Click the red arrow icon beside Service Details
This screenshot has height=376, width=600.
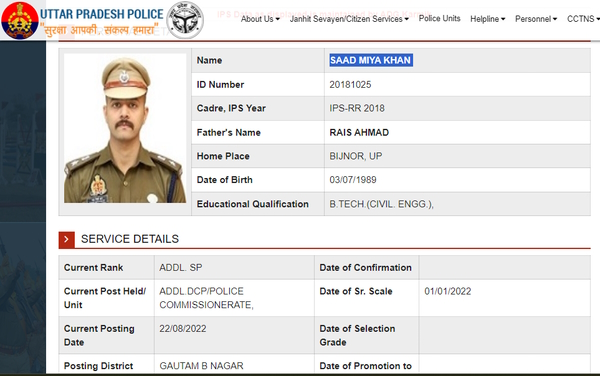click(x=67, y=239)
